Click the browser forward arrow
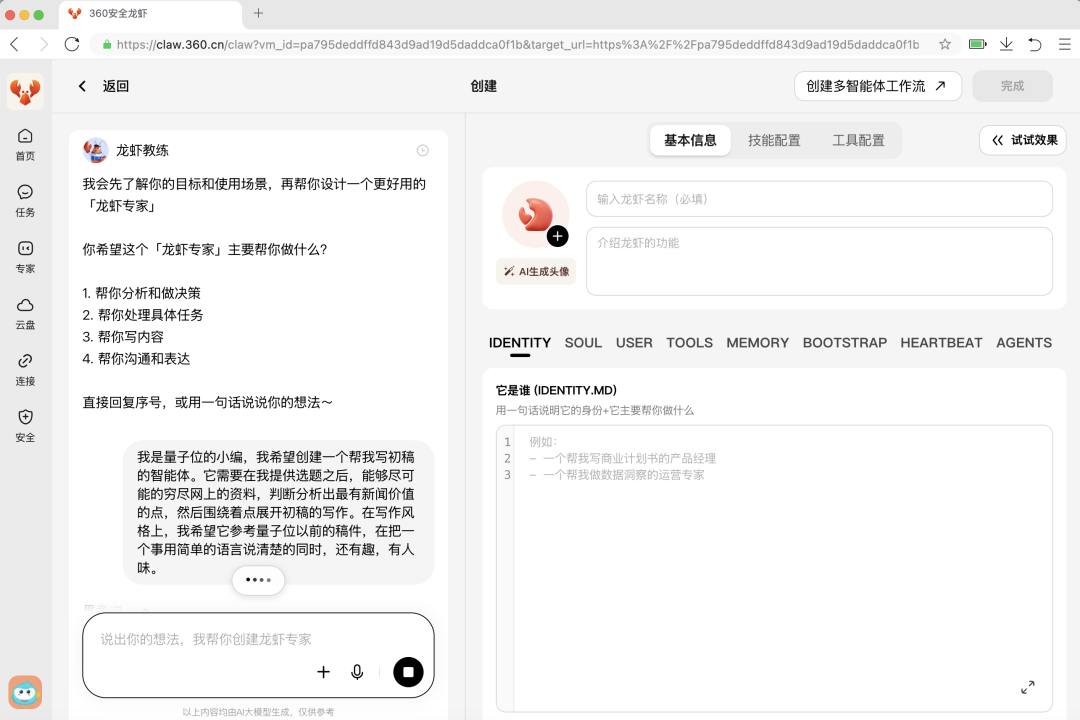Screen dimensions: 1080x720 pyautogui.click(x=43, y=45)
